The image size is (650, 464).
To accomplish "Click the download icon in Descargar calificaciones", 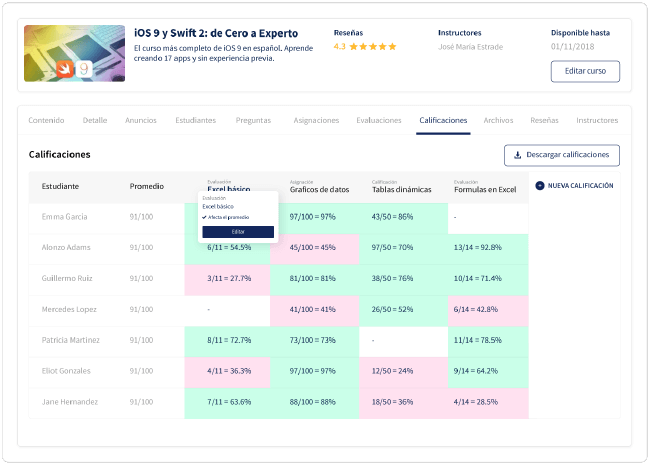I will (517, 155).
